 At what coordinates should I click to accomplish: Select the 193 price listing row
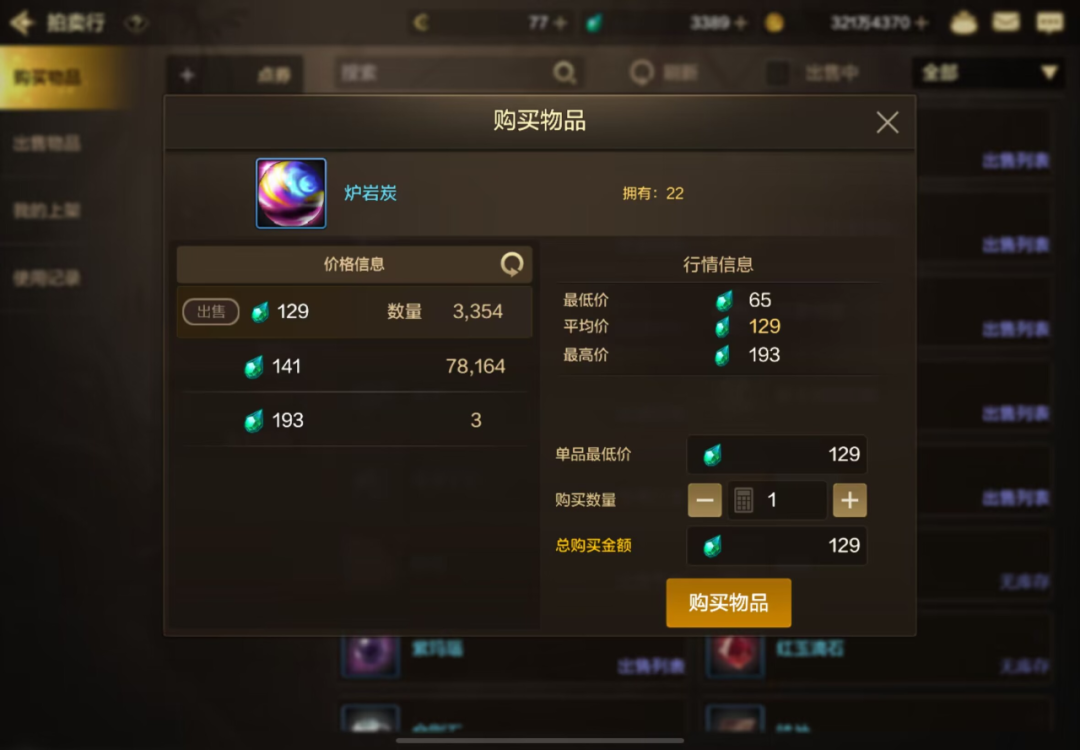[x=354, y=420]
